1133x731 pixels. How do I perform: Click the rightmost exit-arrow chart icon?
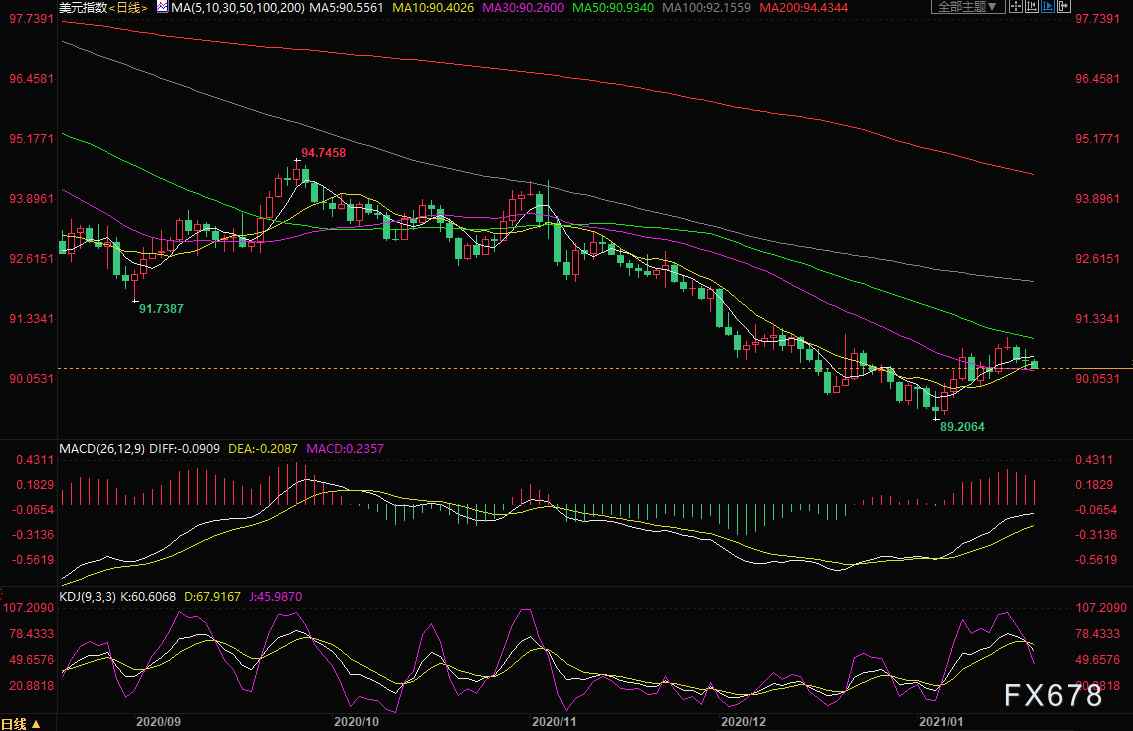click(1064, 6)
